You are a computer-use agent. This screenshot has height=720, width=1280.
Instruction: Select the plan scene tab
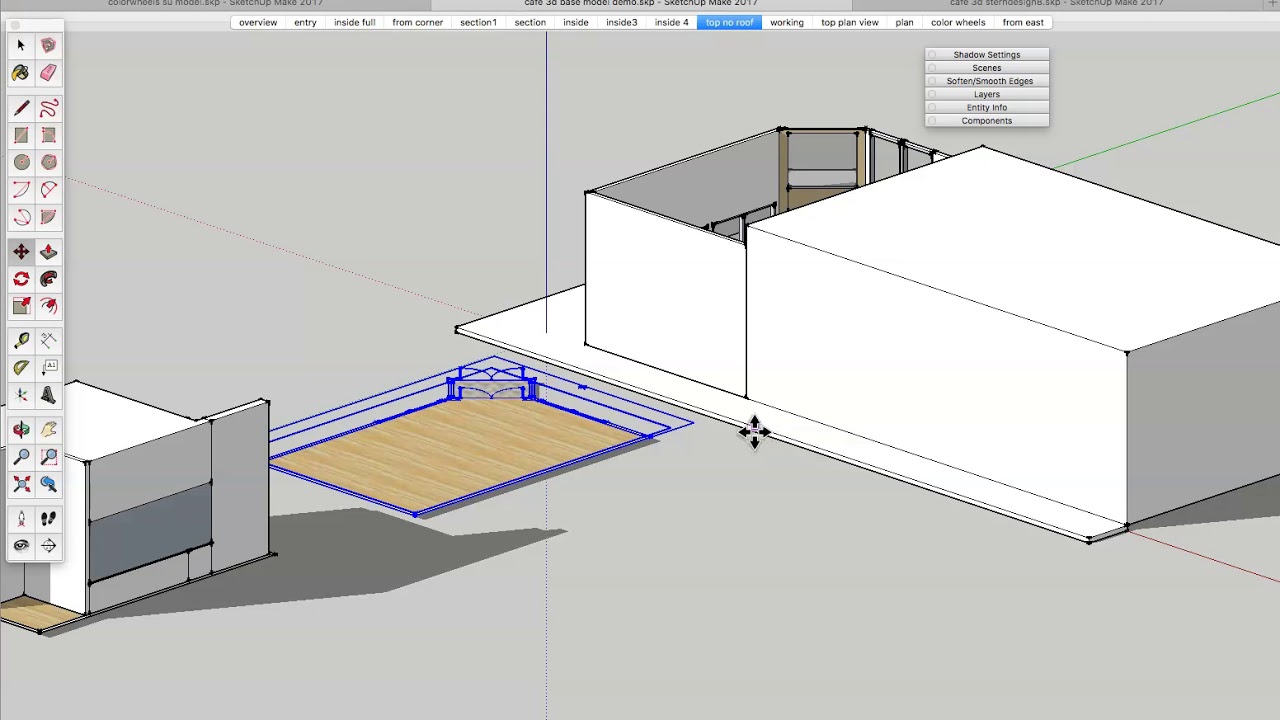tap(904, 22)
